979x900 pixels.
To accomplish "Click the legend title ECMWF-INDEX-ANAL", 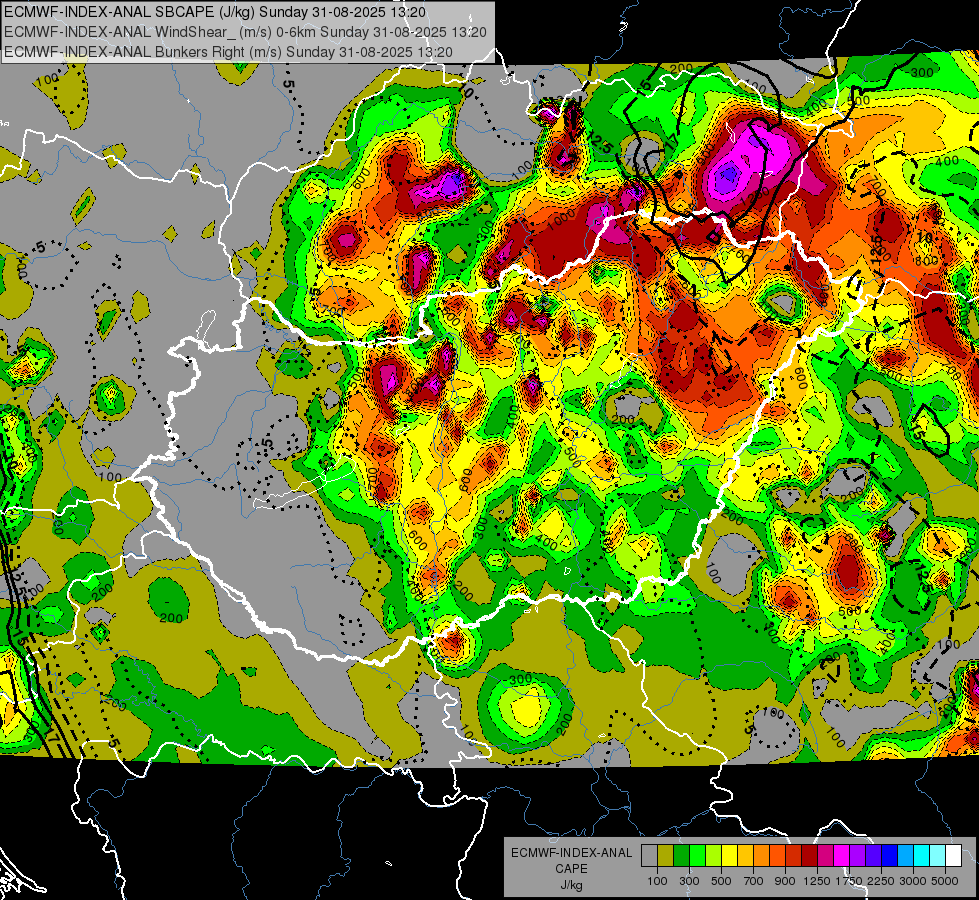I will pyautogui.click(x=571, y=853).
